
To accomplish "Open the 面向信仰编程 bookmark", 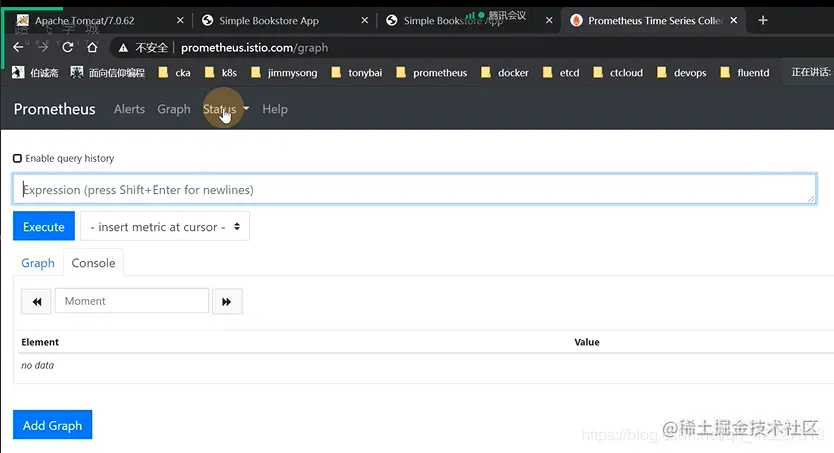I will pyautogui.click(x=108, y=72).
